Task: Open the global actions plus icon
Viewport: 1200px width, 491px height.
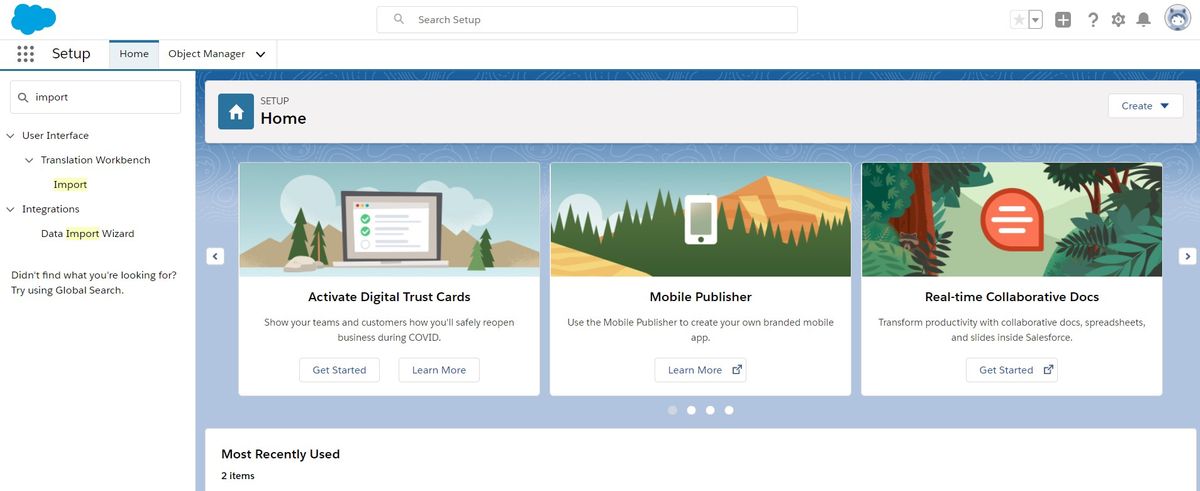Action: (x=1063, y=20)
